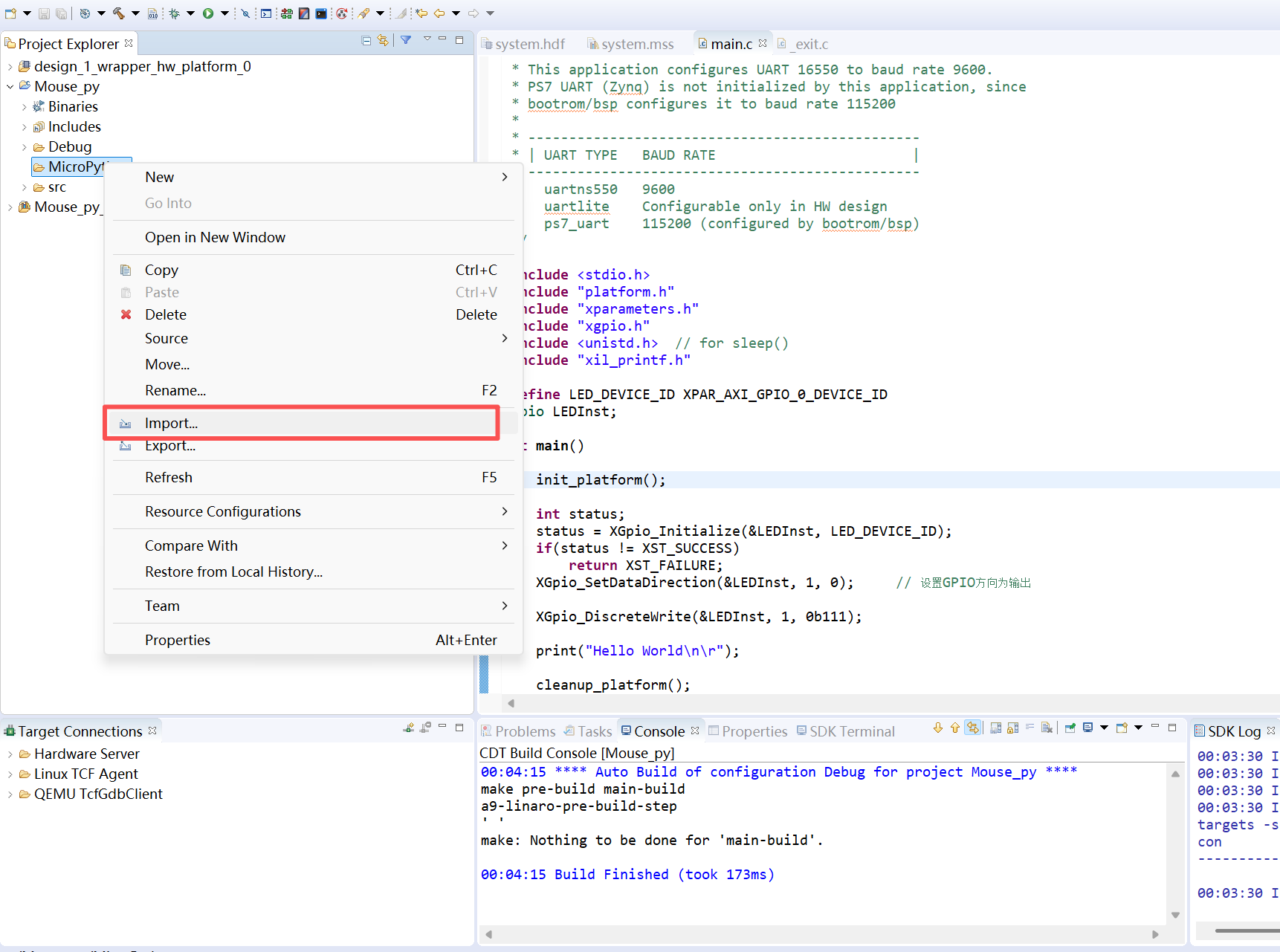This screenshot has width=1280, height=952.
Task: Open the Run button dropdown arrow
Action: coord(224,13)
